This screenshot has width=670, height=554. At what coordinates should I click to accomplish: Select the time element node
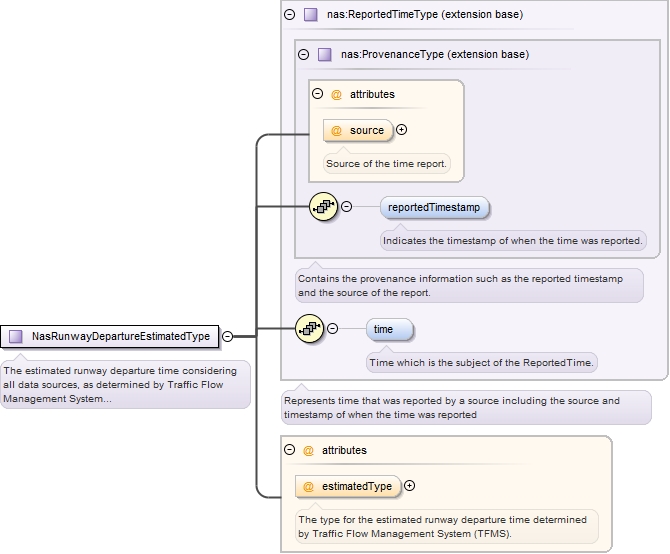click(383, 329)
